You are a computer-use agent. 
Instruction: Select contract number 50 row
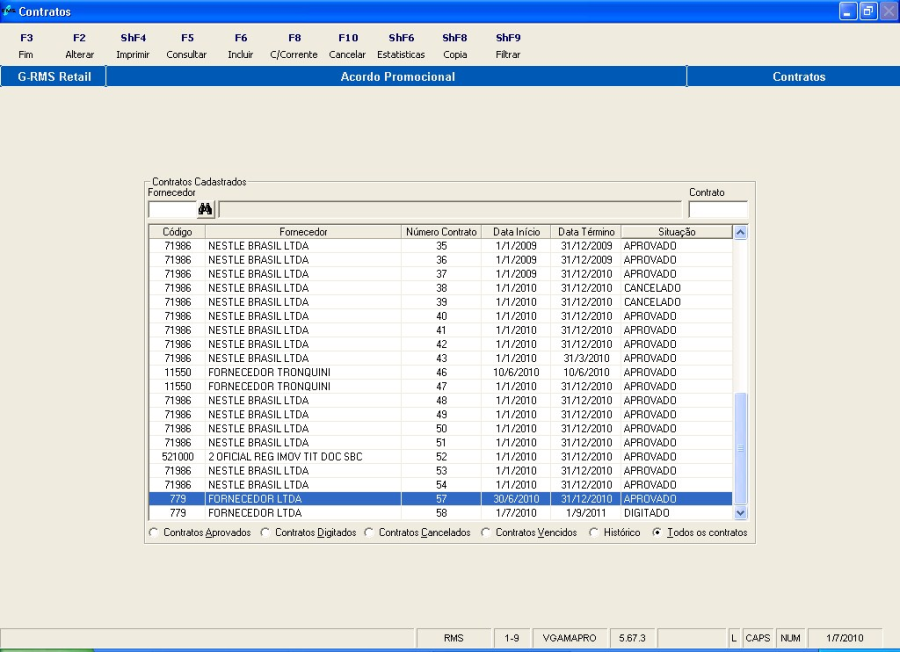pyautogui.click(x=440, y=429)
